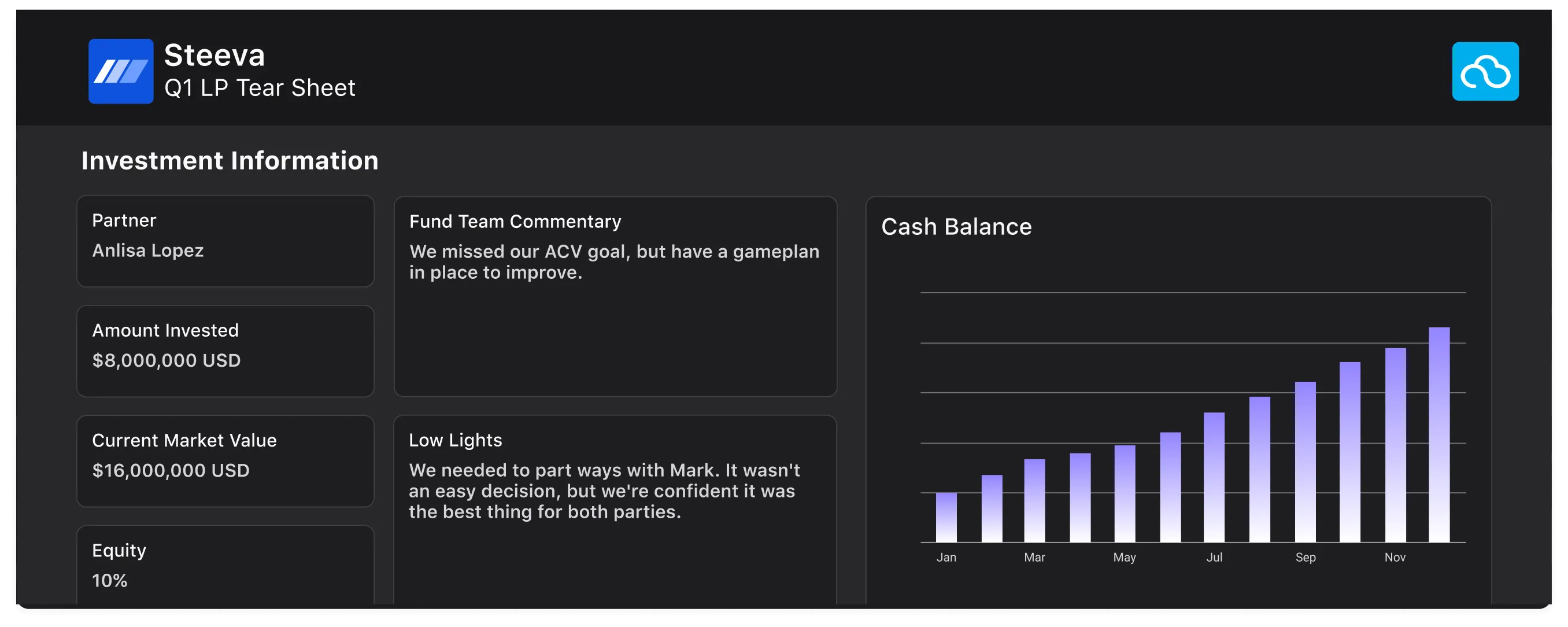Click the Q1 LP Tear Sheet subtitle

(x=259, y=88)
